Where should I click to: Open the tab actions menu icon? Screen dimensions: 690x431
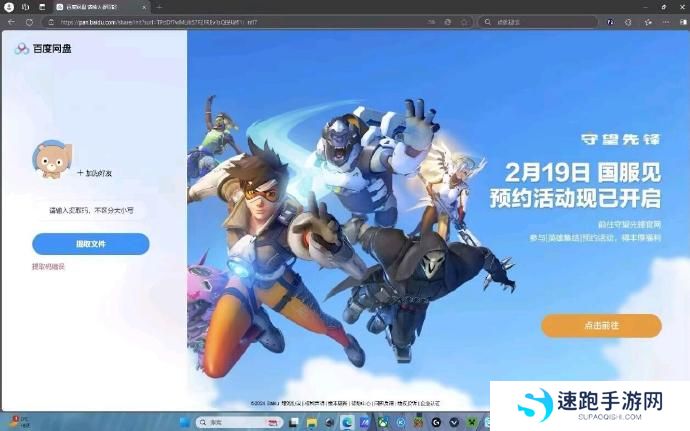pyautogui.click(x=42, y=7)
